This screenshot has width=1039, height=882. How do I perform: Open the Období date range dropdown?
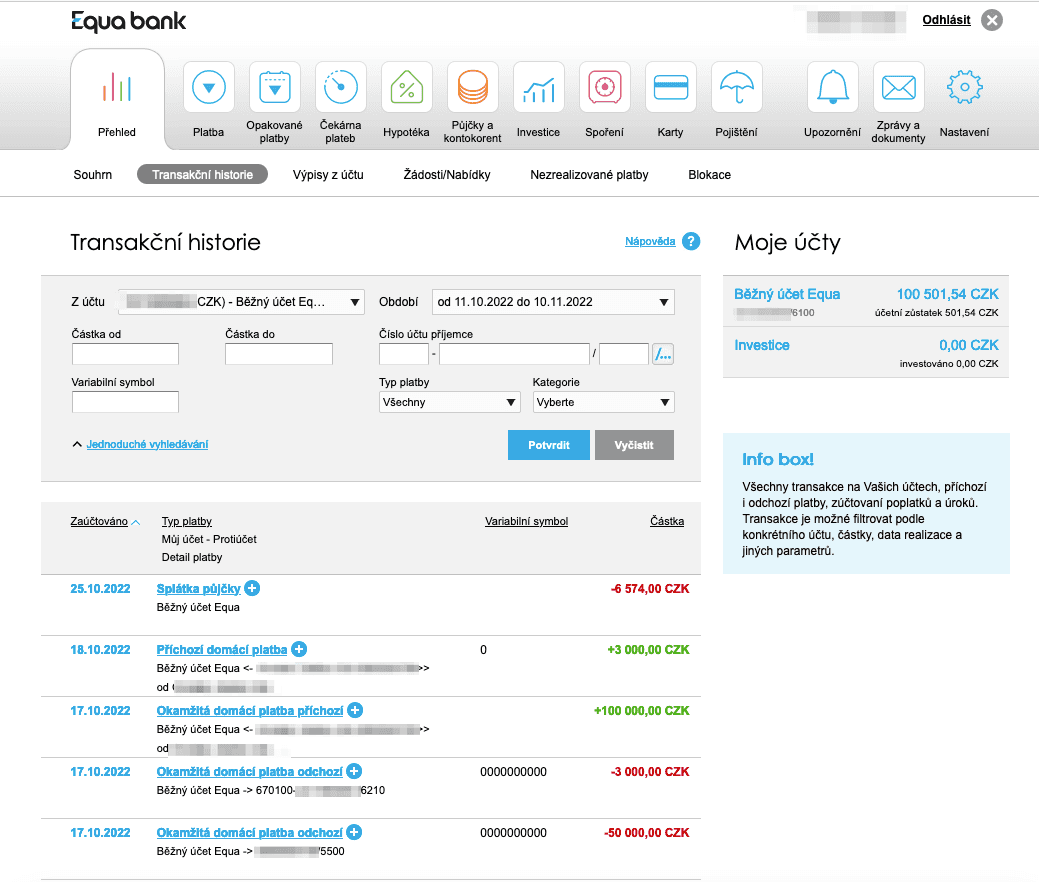(553, 302)
